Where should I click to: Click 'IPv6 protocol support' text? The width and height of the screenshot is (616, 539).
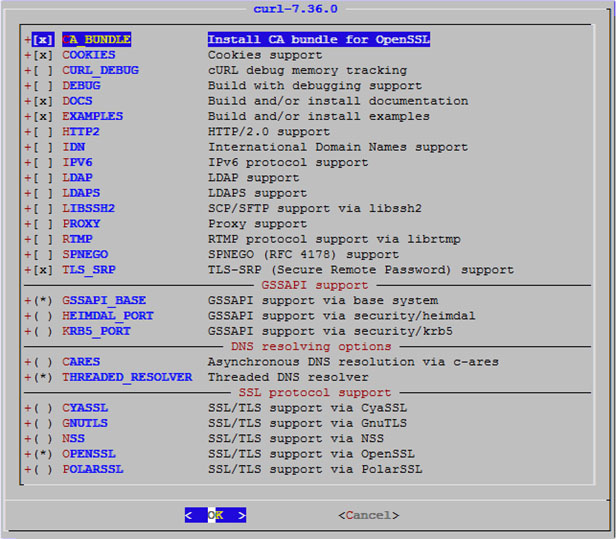pyautogui.click(x=288, y=162)
